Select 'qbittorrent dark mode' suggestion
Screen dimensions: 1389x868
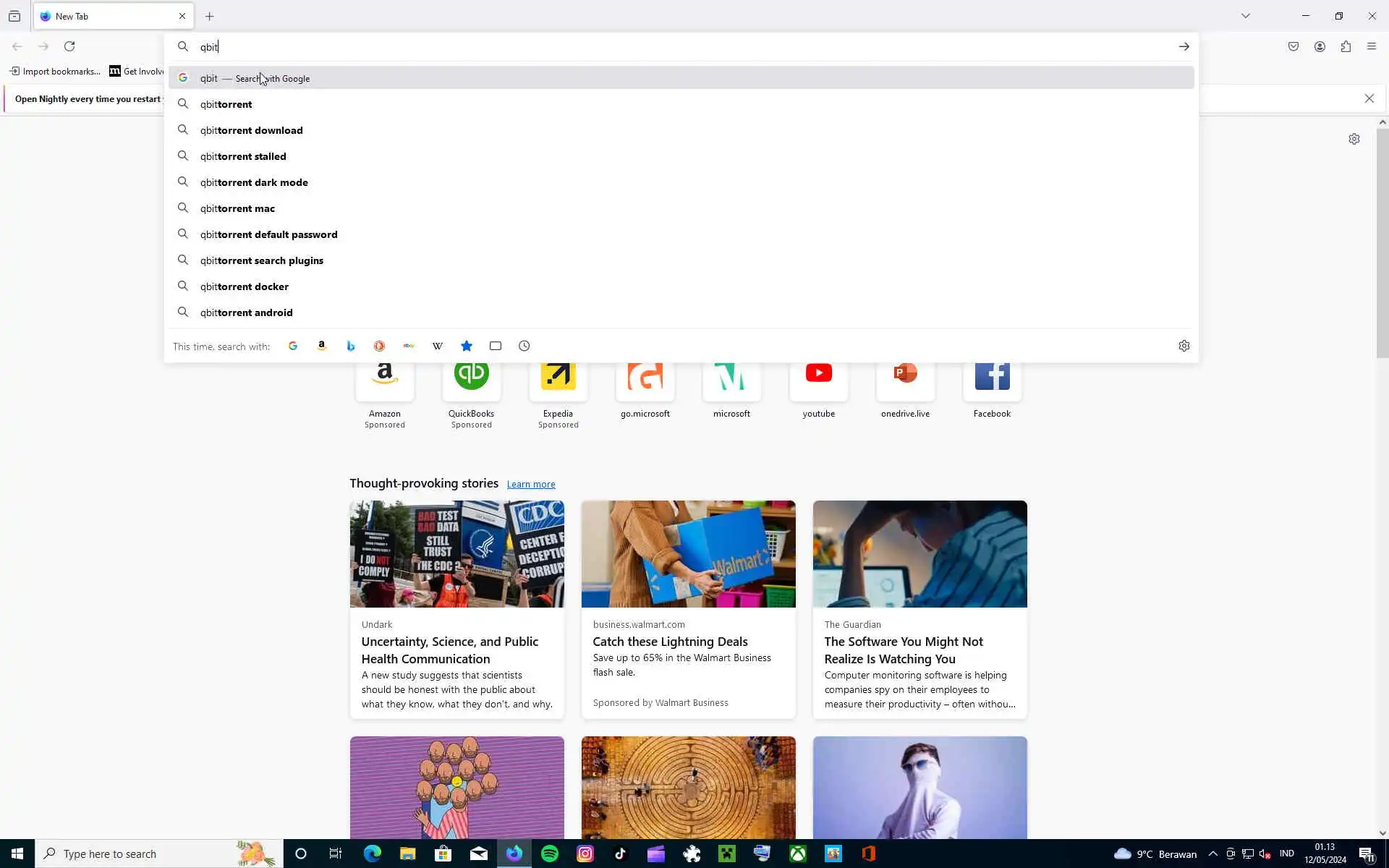(x=254, y=182)
